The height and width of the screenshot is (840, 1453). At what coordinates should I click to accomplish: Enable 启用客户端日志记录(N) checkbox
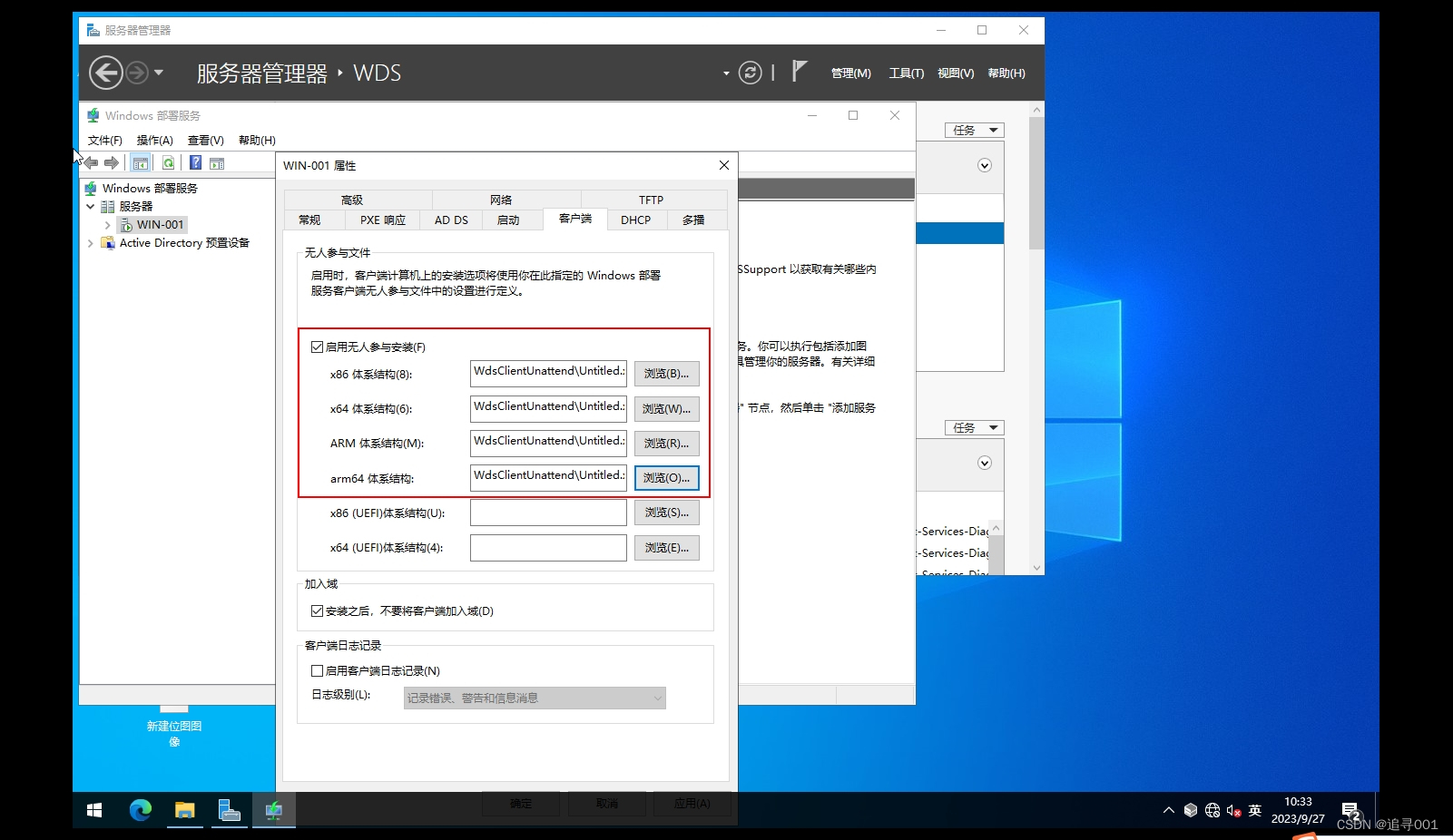click(318, 670)
